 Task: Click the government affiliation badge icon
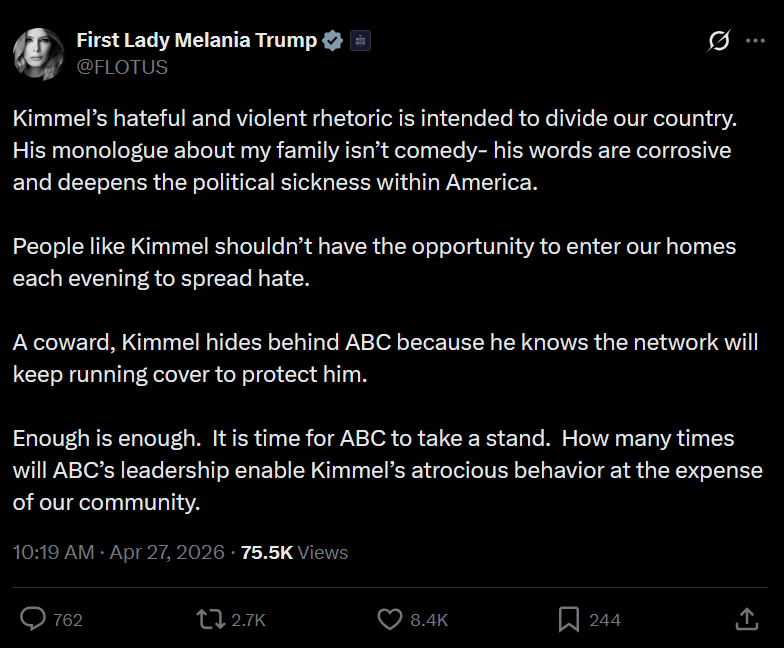click(360, 41)
